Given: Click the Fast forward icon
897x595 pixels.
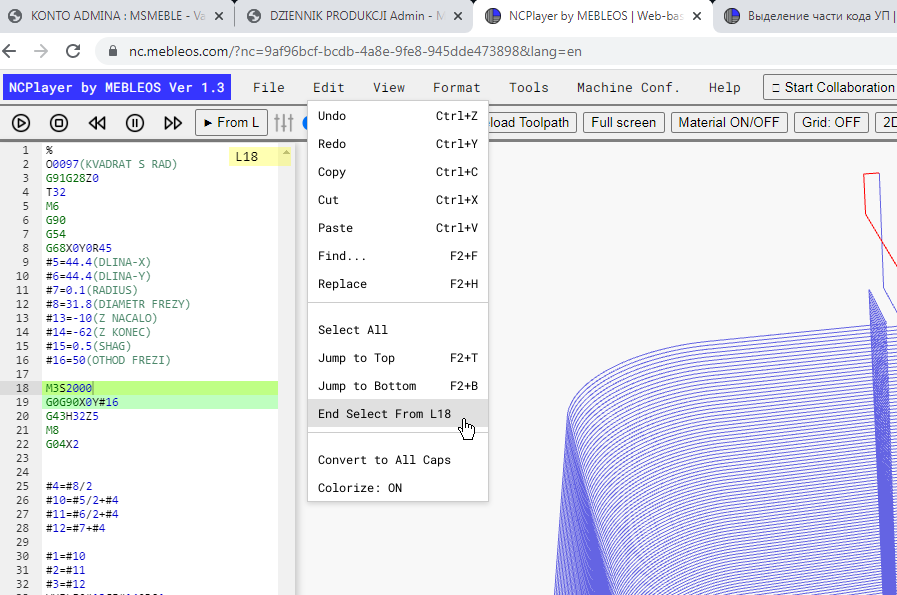Looking at the screenshot, I should (173, 123).
